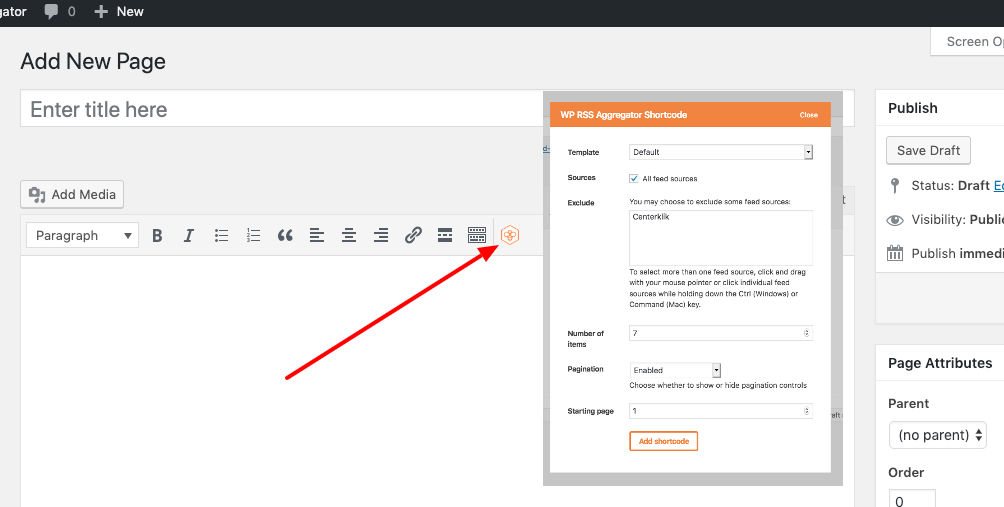This screenshot has height=507, width=1004.
Task: Click the plus New item in admin bar
Action: [x=119, y=12]
